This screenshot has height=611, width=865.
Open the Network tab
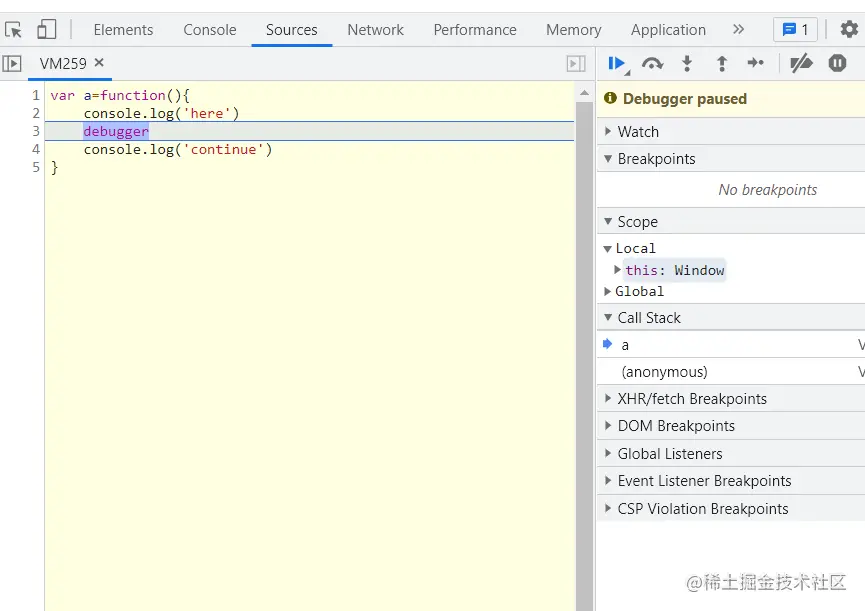(375, 30)
